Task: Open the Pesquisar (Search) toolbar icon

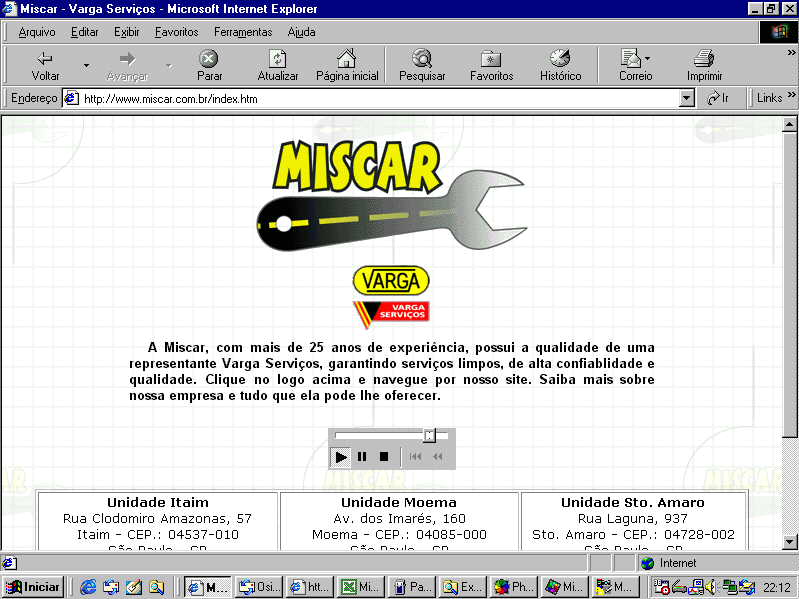Action: (422, 59)
